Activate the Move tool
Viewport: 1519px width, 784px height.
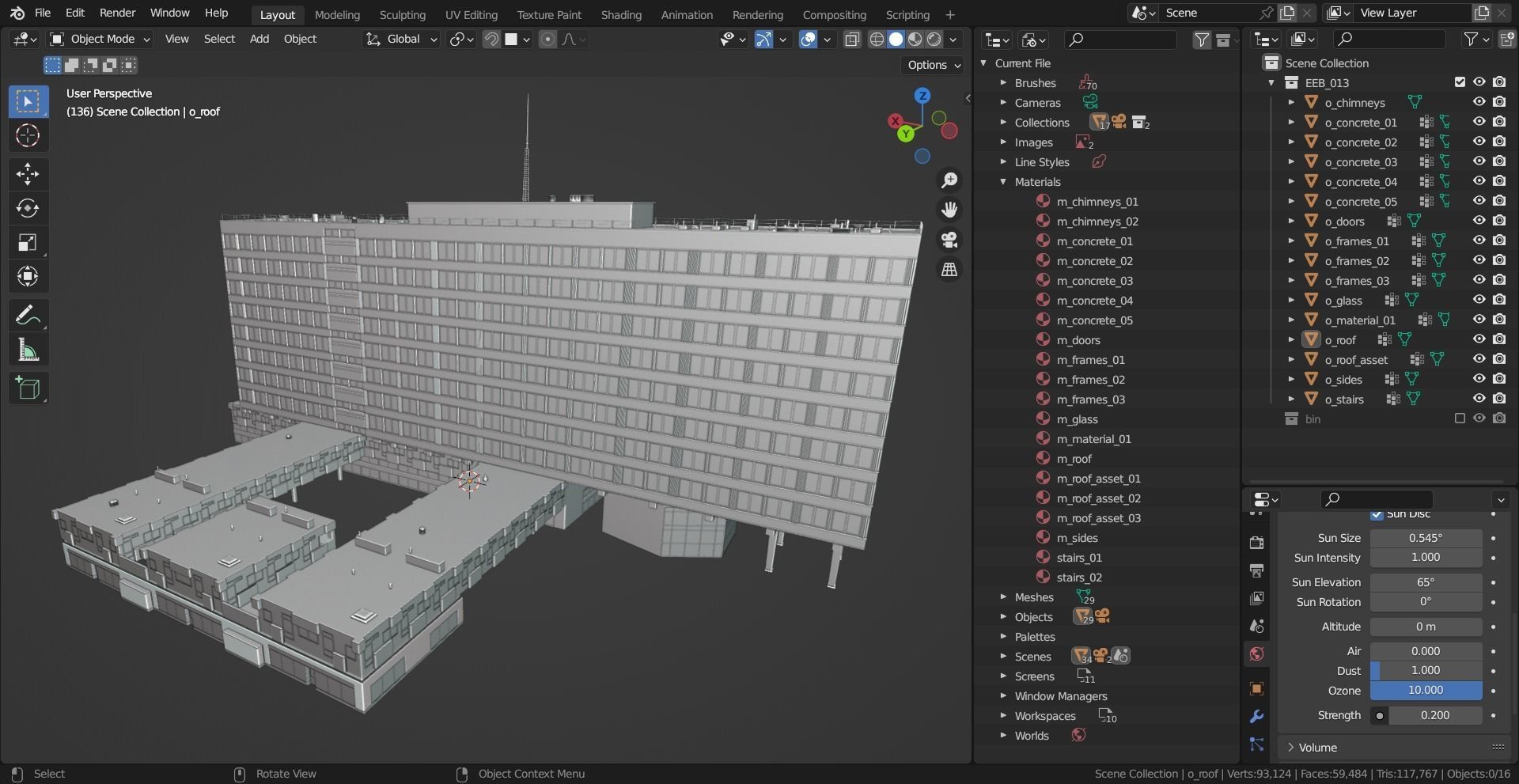(x=28, y=174)
